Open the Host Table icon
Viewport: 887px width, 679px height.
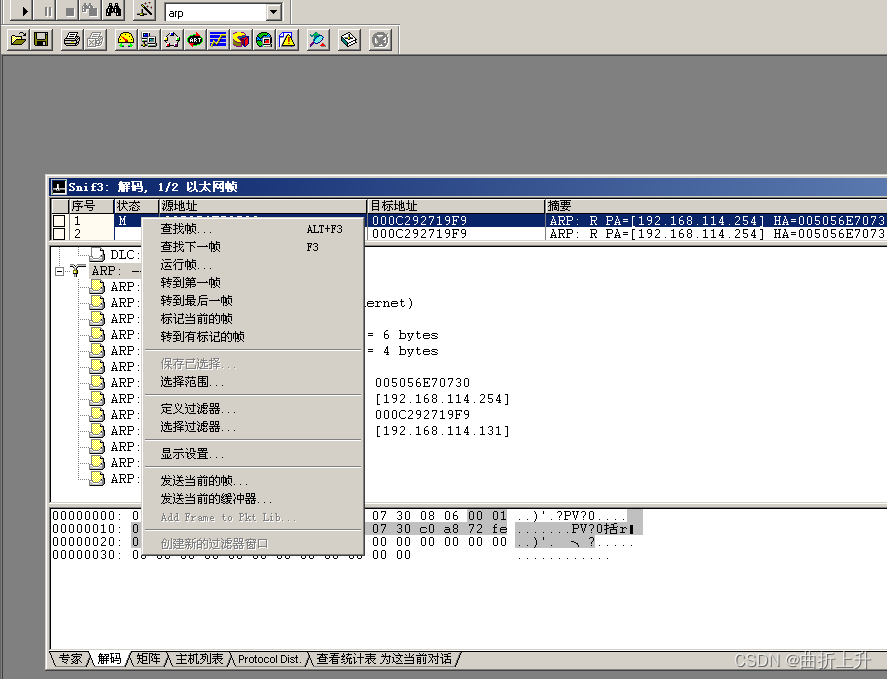click(x=149, y=40)
